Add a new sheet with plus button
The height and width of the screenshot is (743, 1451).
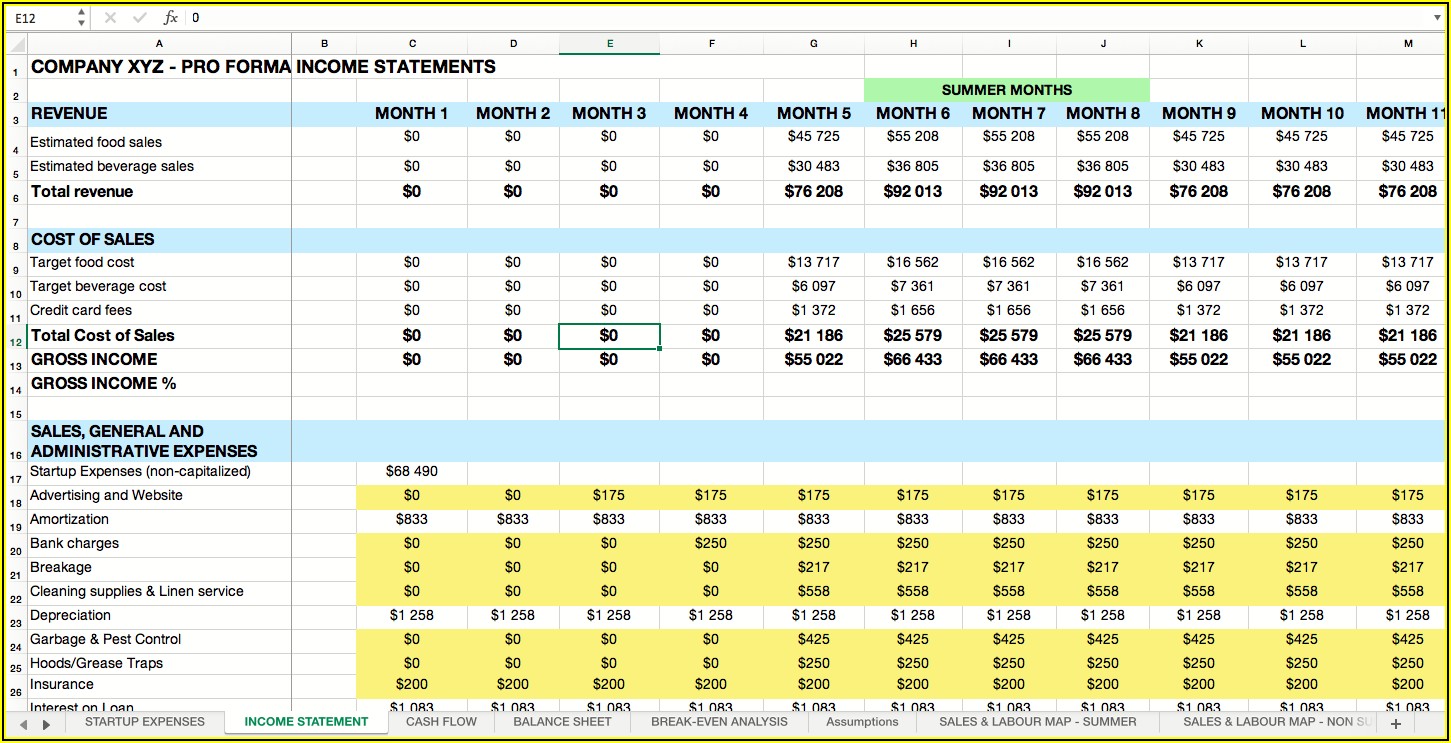click(x=1395, y=723)
